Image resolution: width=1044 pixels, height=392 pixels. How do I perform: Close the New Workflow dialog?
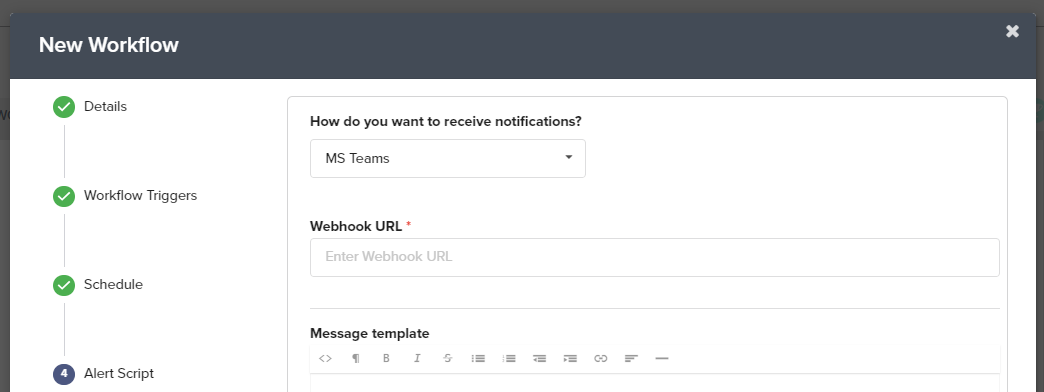point(1012,31)
